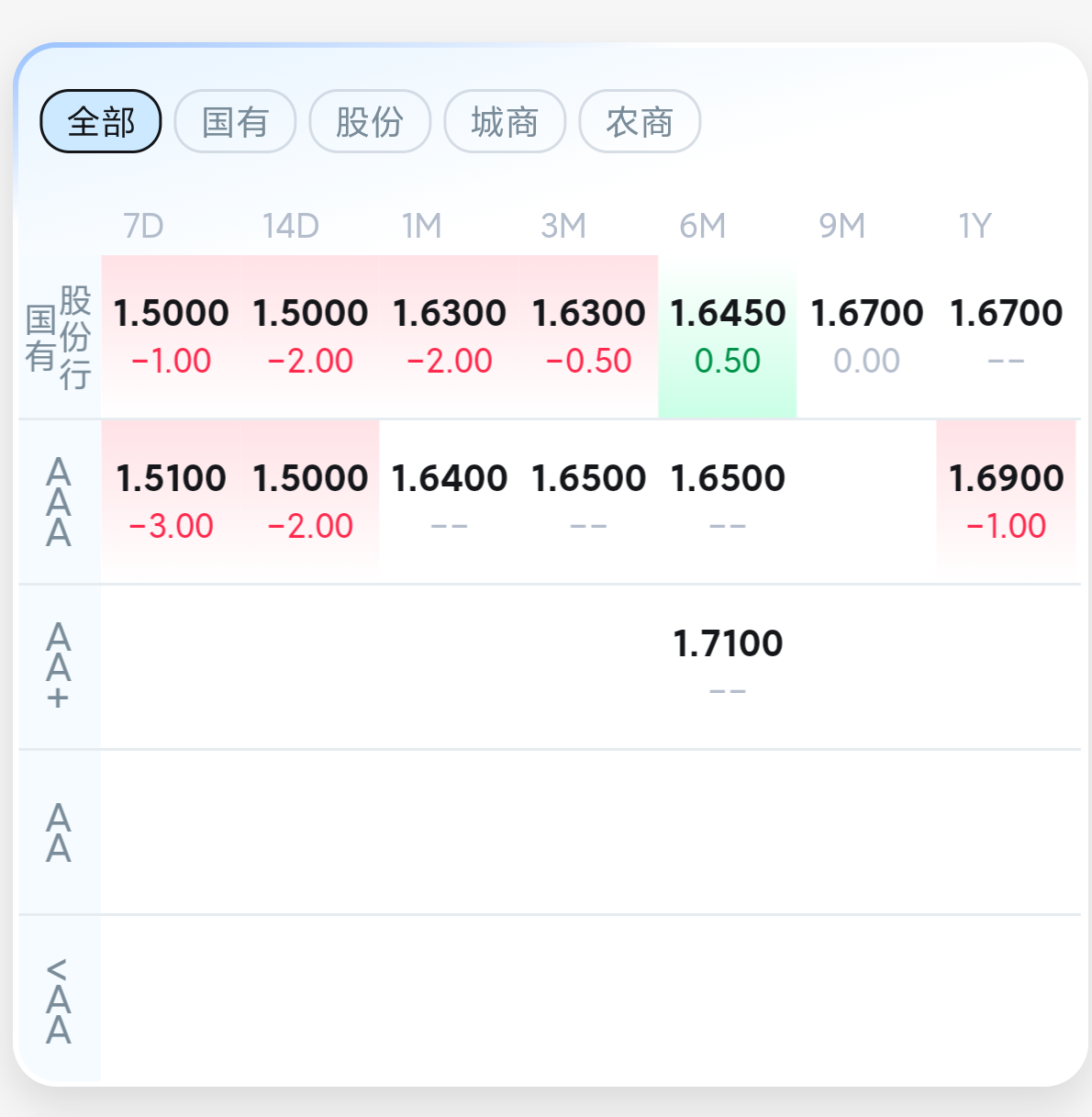Screen dimensions: 1092x1117
Task: Switch to the 农商 filter tab
Action: 640,121
